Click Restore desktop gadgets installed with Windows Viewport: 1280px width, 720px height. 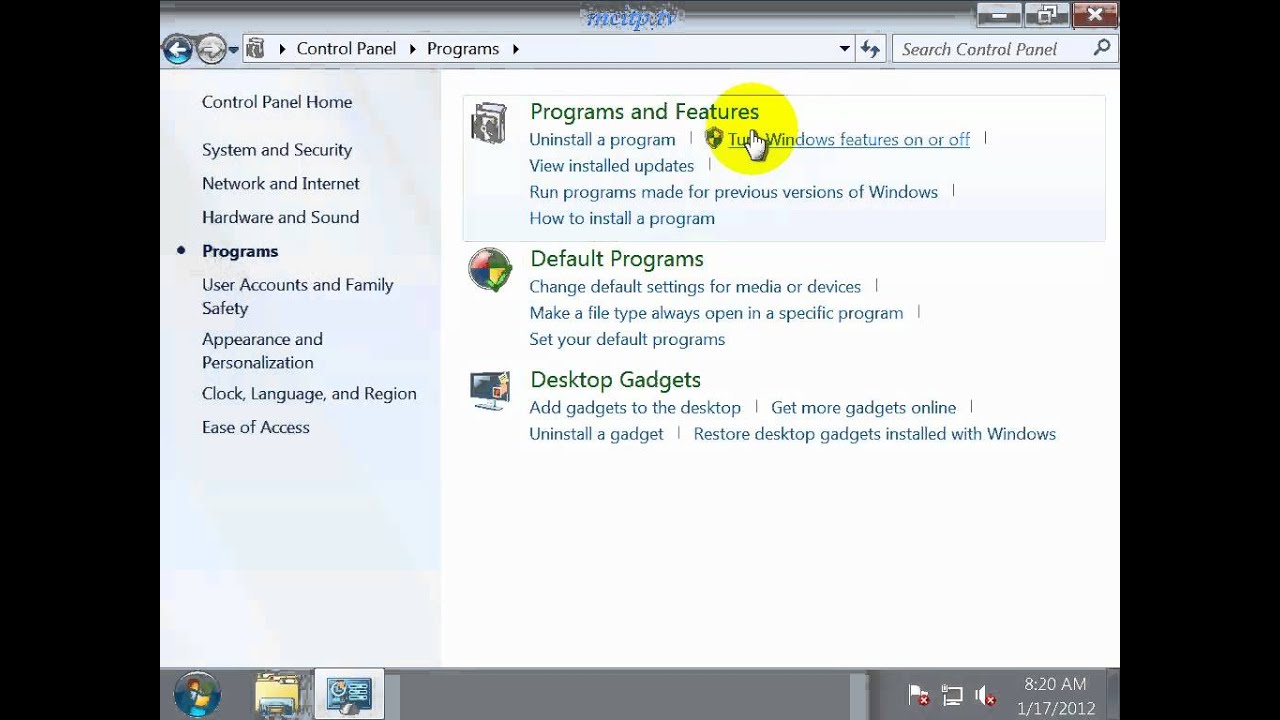[x=875, y=434]
